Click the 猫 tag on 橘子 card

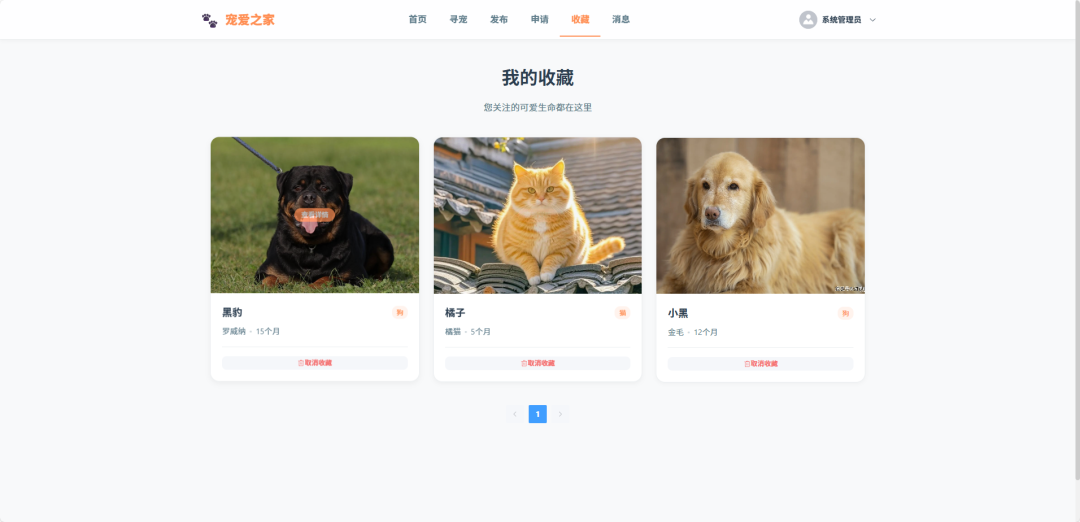(x=622, y=313)
